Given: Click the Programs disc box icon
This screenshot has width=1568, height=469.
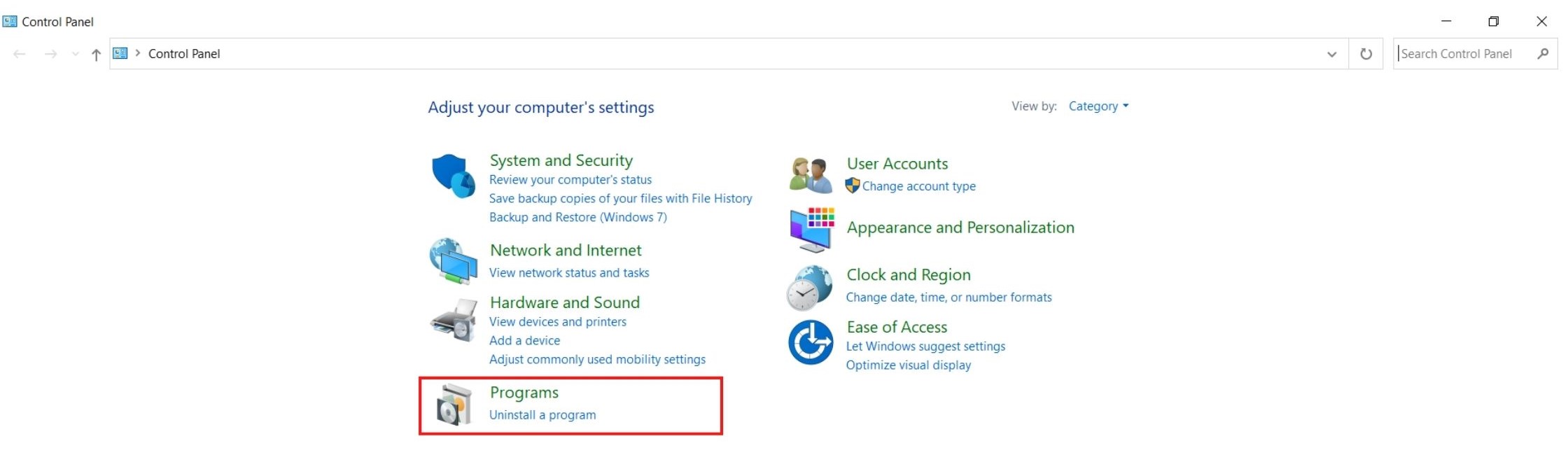Looking at the screenshot, I should 454,405.
